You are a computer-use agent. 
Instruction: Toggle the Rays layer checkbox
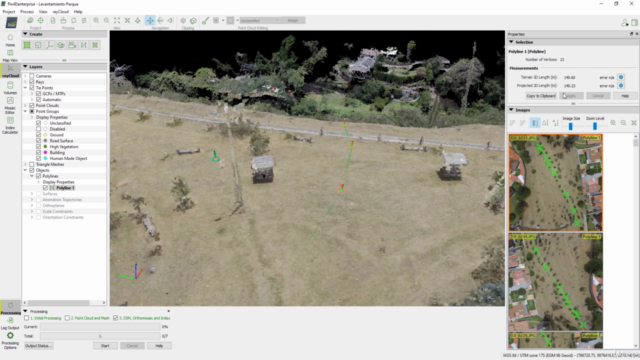tap(32, 82)
